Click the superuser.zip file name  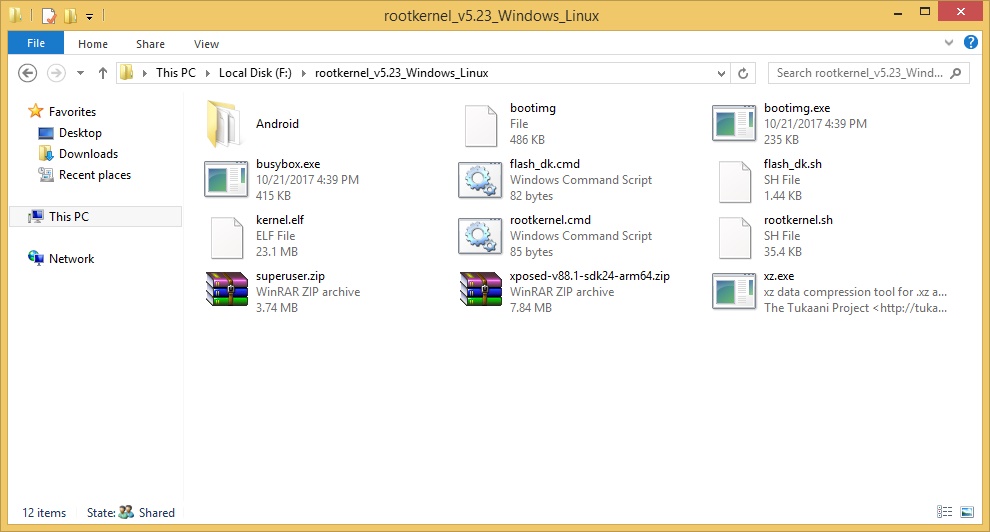290,276
